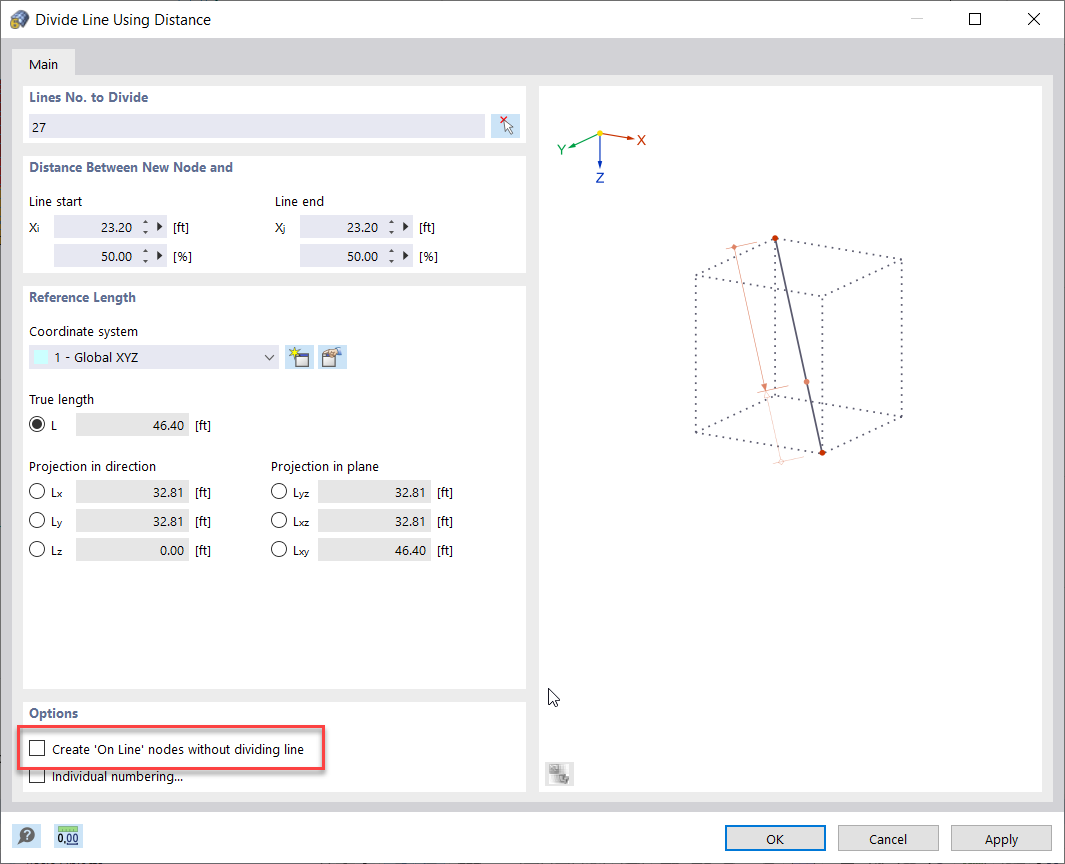1065x864 pixels.
Task: Expand the line end percentage options arrow
Action: pos(405,255)
